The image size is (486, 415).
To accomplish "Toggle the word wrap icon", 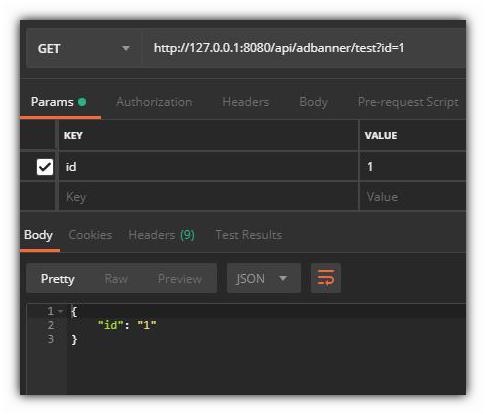I will pyautogui.click(x=326, y=278).
